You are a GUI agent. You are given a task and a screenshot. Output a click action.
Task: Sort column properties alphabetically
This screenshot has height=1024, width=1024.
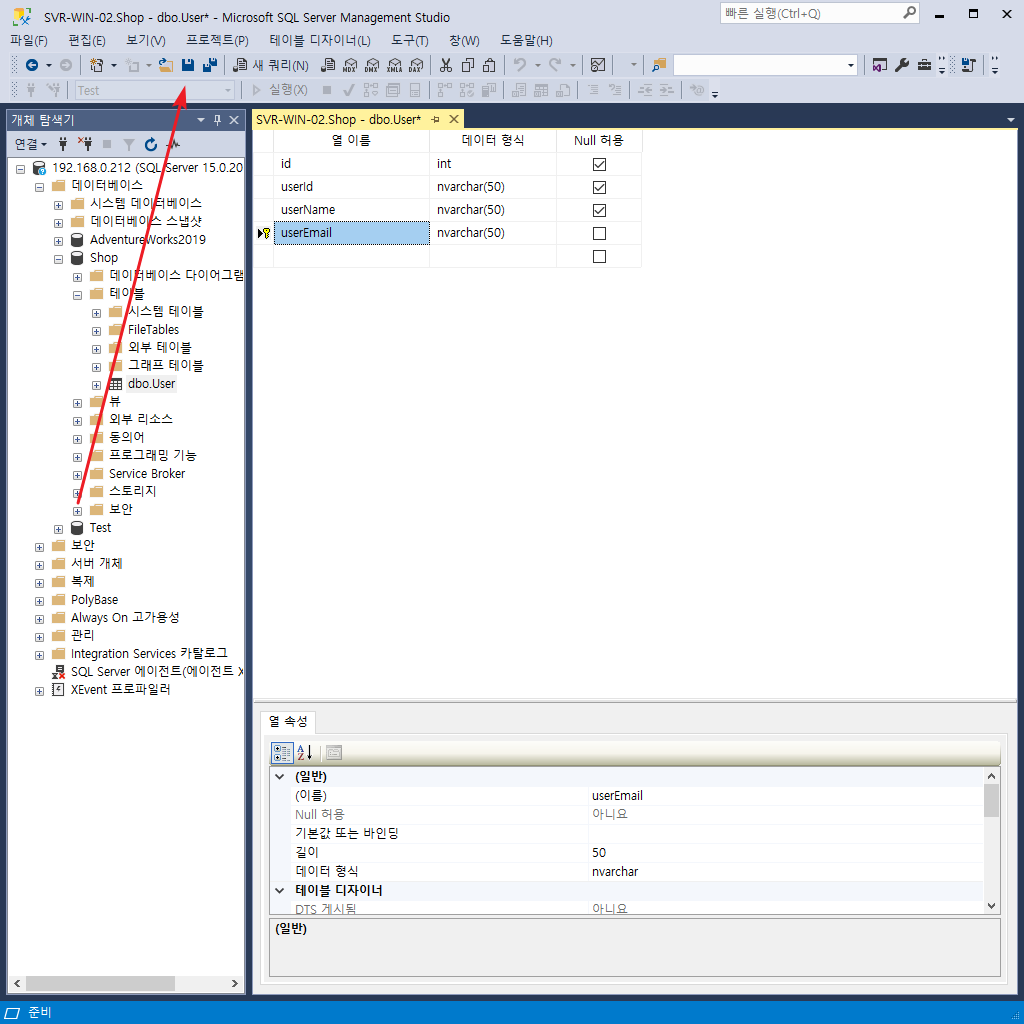pyautogui.click(x=305, y=752)
